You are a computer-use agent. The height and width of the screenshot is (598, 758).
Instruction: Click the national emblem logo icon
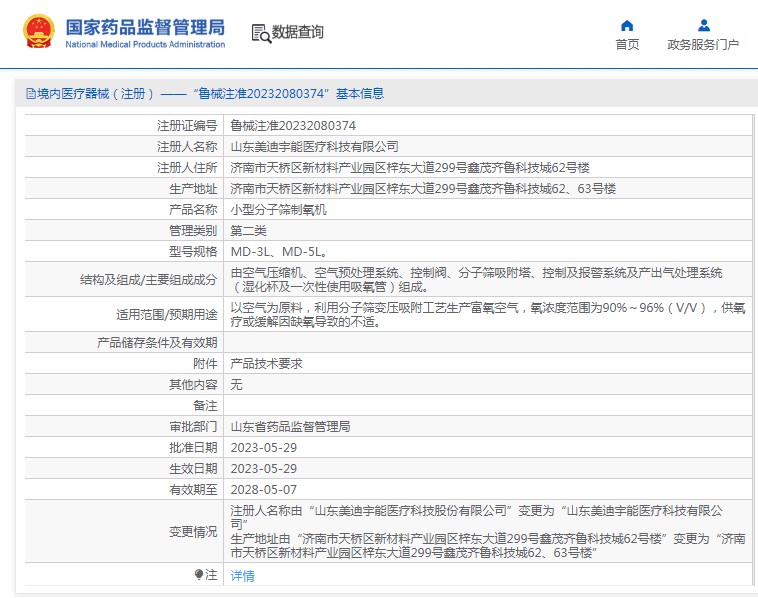[39, 32]
